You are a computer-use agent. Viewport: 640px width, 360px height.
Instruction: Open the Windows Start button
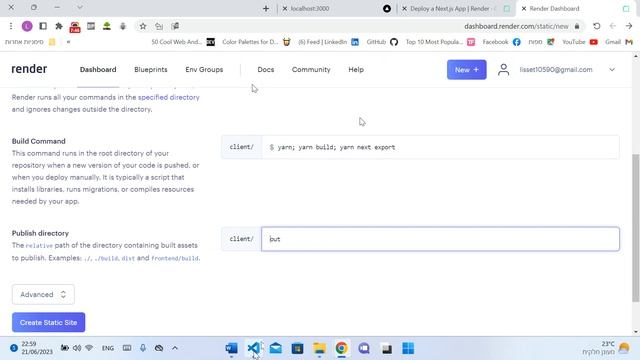tap(408, 348)
